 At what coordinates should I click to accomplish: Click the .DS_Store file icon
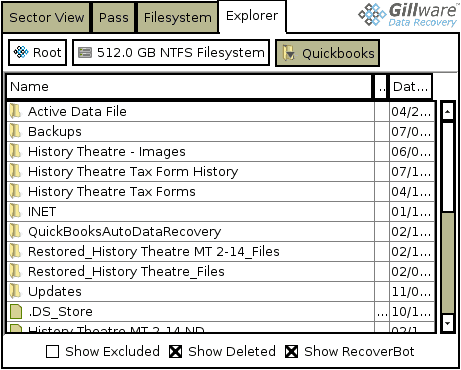point(16,312)
